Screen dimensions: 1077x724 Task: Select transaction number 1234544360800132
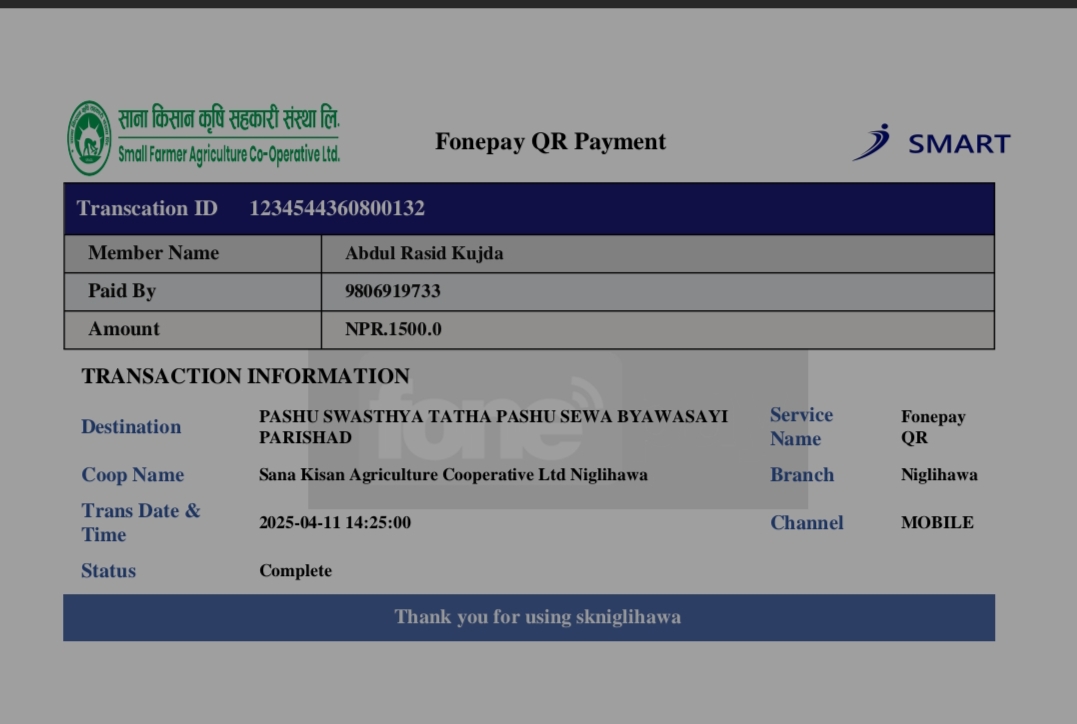(x=337, y=208)
